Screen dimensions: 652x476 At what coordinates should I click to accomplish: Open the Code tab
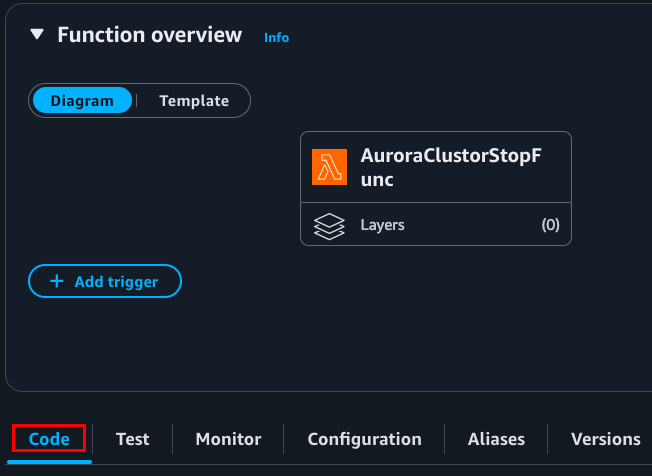49,439
